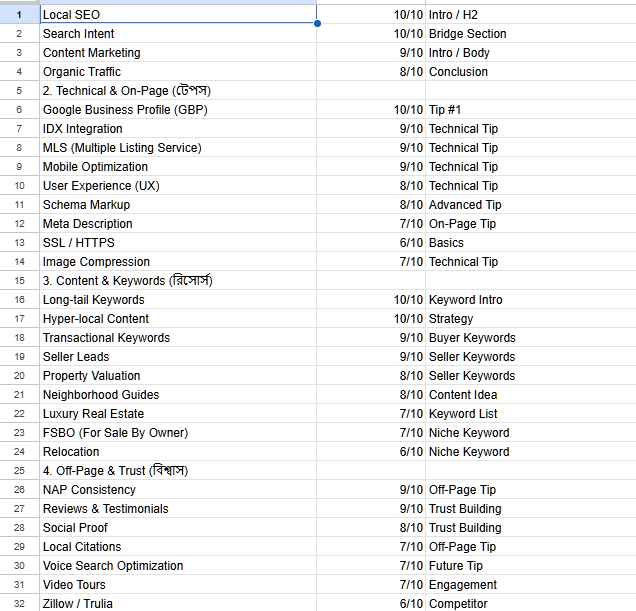This screenshot has width=636, height=611.
Task: Select the 'Engagement' cell
Action: coord(531,585)
